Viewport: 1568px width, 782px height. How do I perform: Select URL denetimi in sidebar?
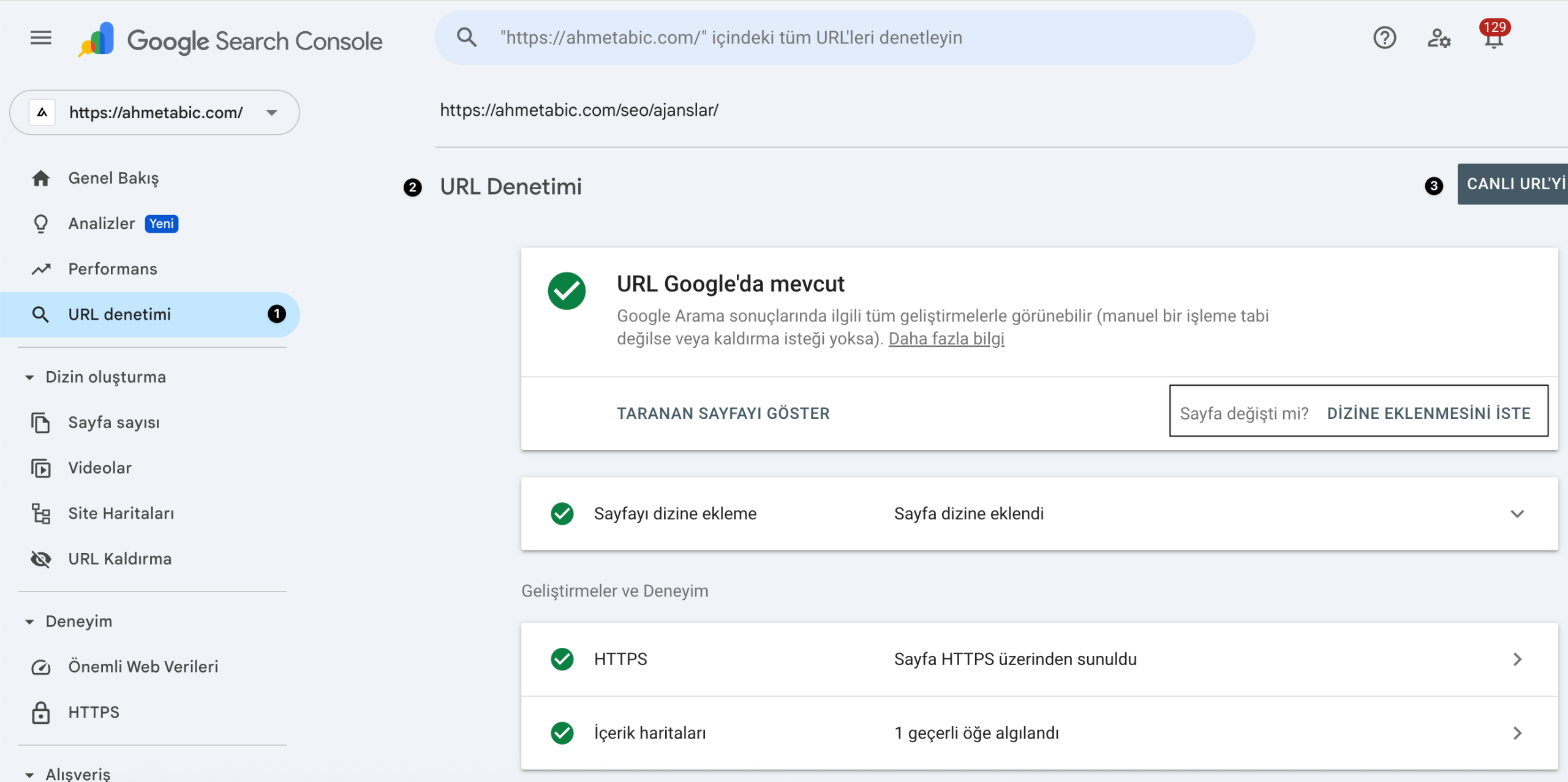click(x=150, y=315)
